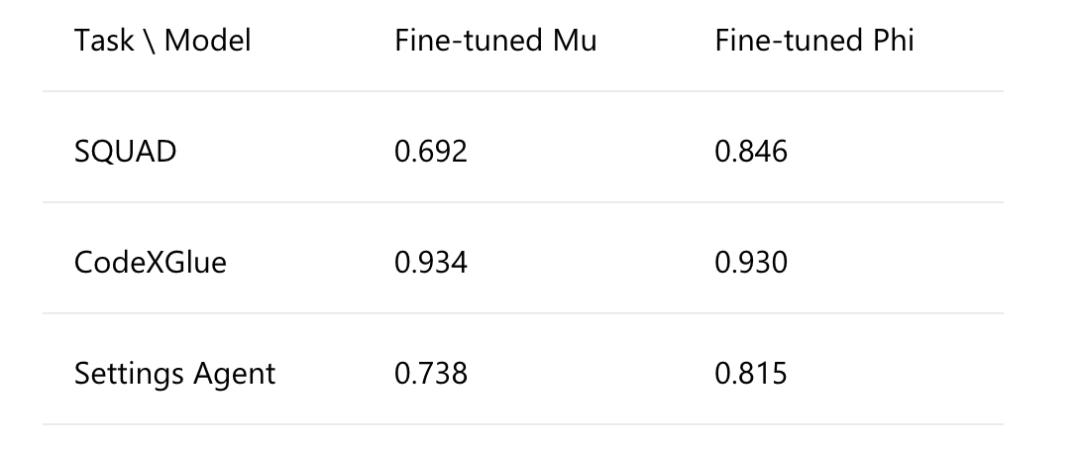Select the "Fine-tuned Mu" column header

(495, 41)
